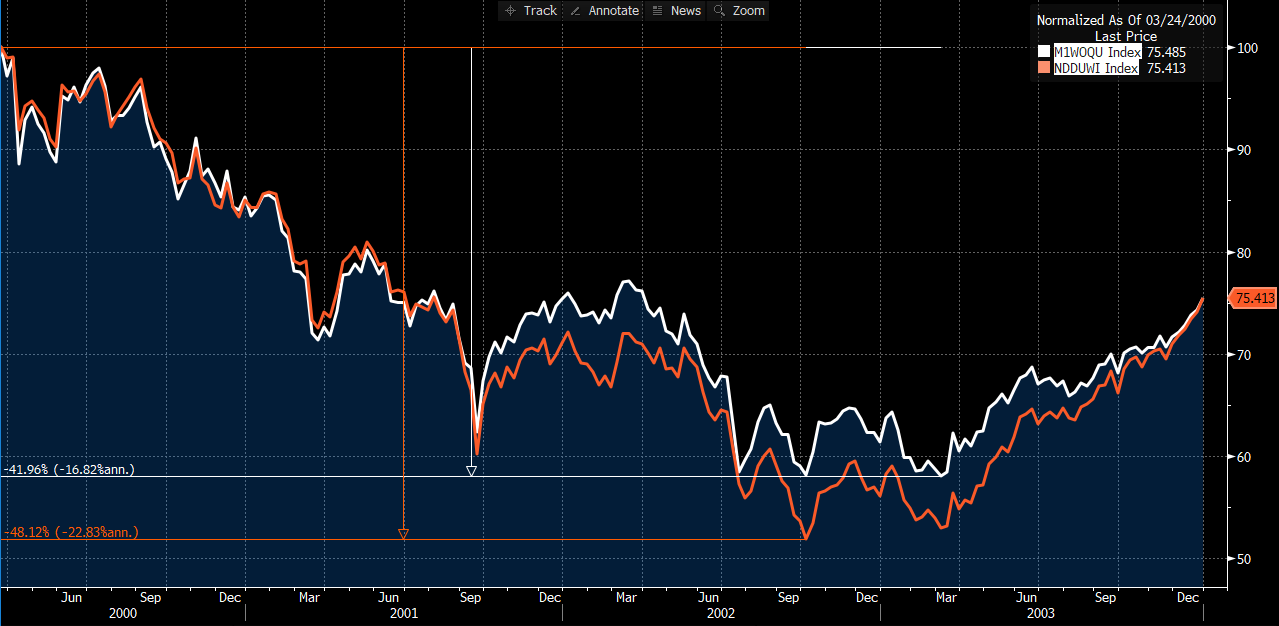
Task: Click the orange NDDUWI legend swatch
Action: [1045, 68]
